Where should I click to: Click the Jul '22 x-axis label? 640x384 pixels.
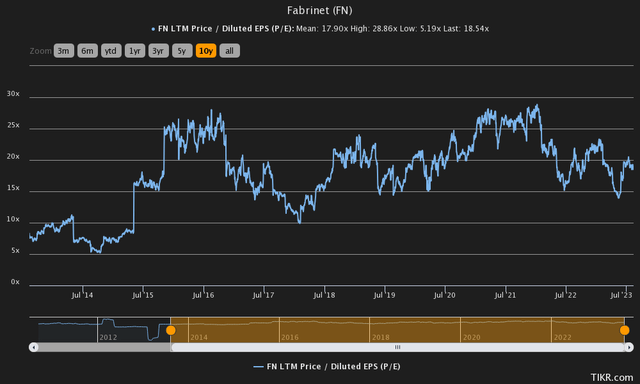point(565,295)
